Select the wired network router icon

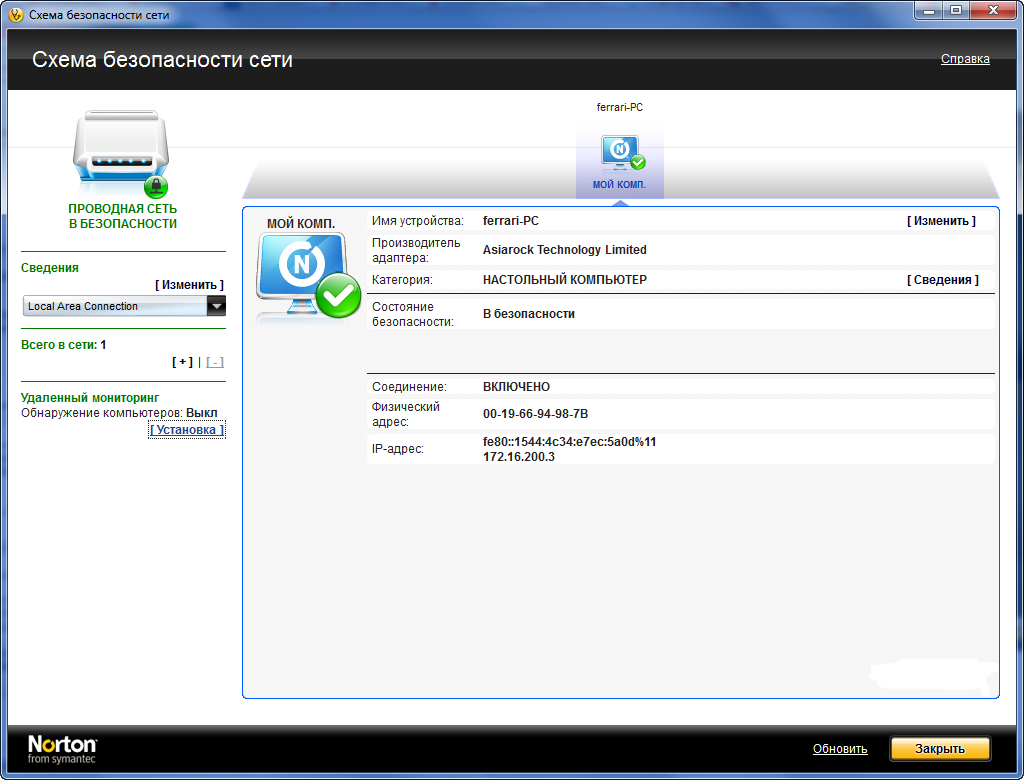pyautogui.click(x=121, y=152)
